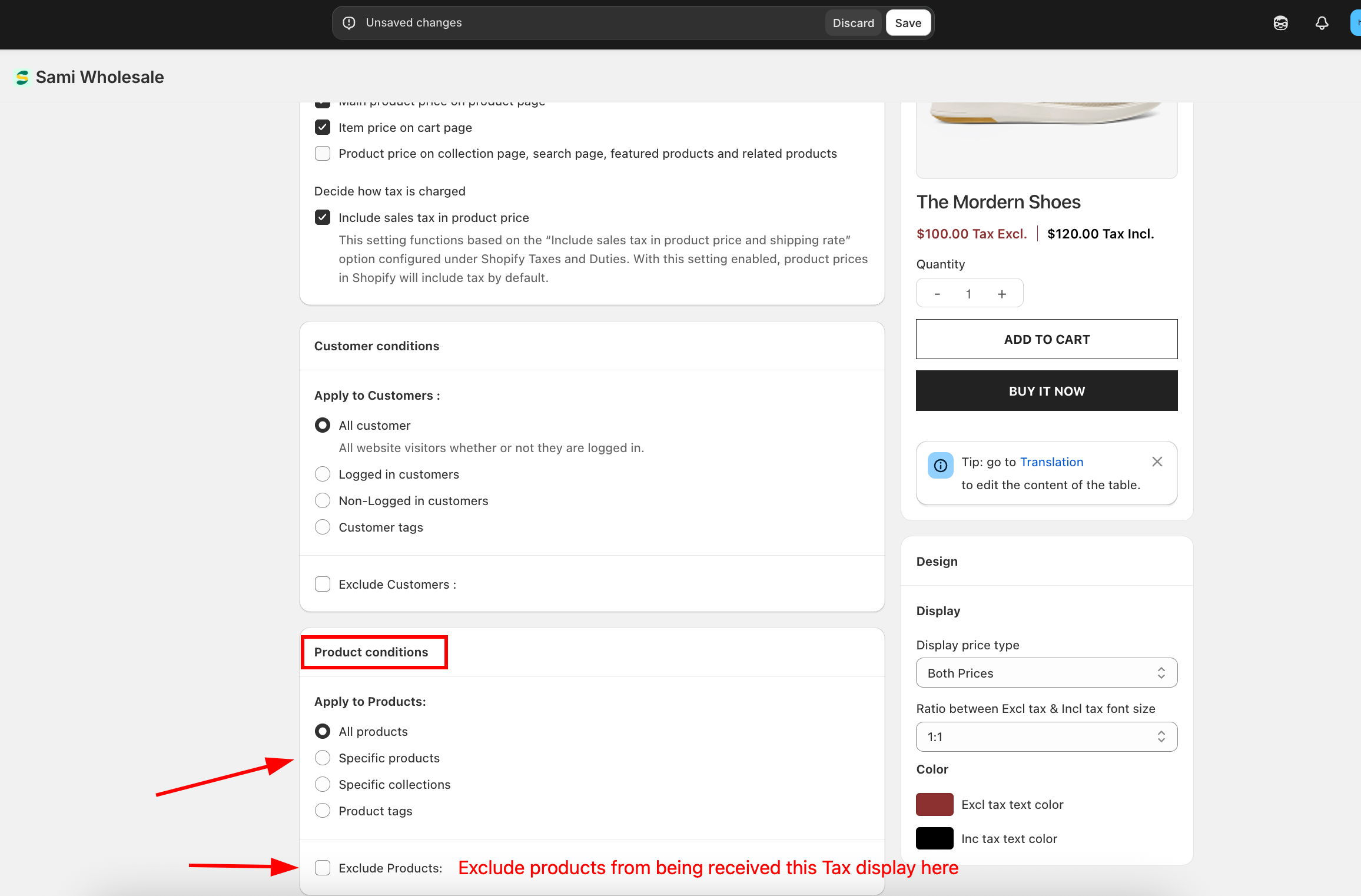Viewport: 1361px width, 896px height.
Task: Select Specific collections radio button
Action: coord(322,784)
